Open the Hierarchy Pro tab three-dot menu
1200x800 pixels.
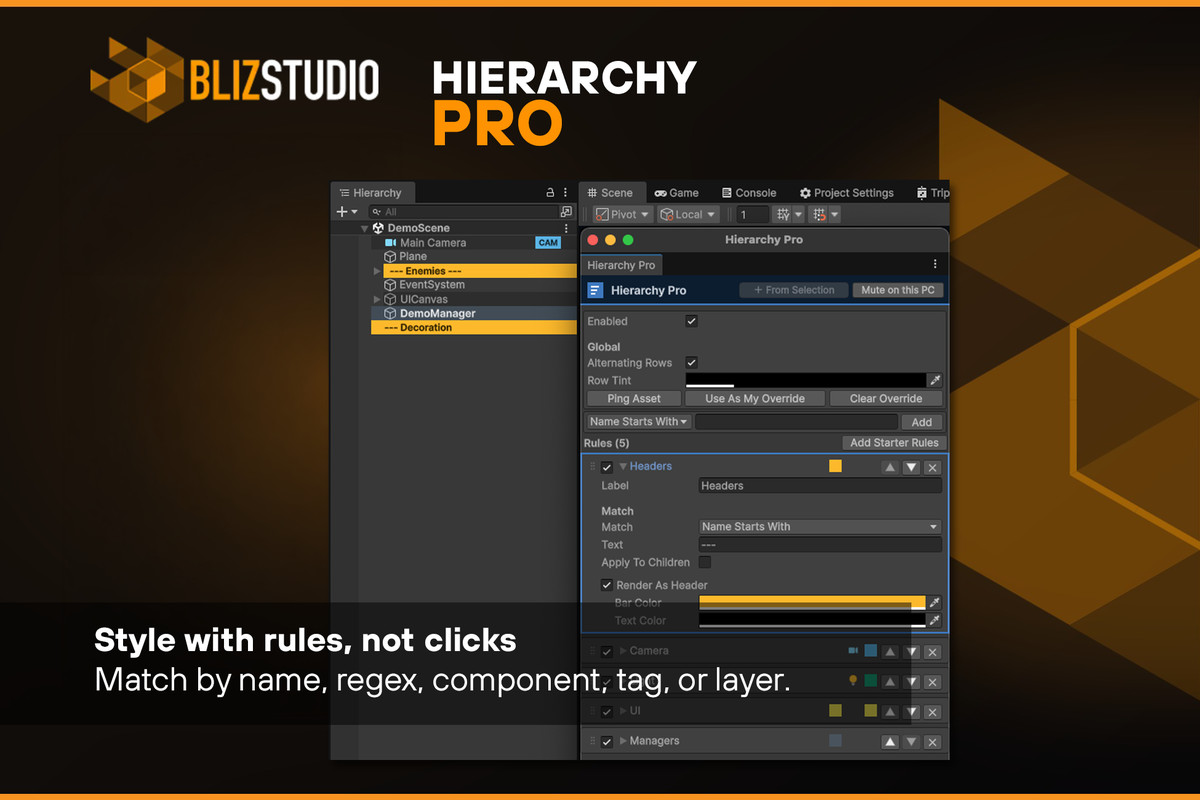935,264
